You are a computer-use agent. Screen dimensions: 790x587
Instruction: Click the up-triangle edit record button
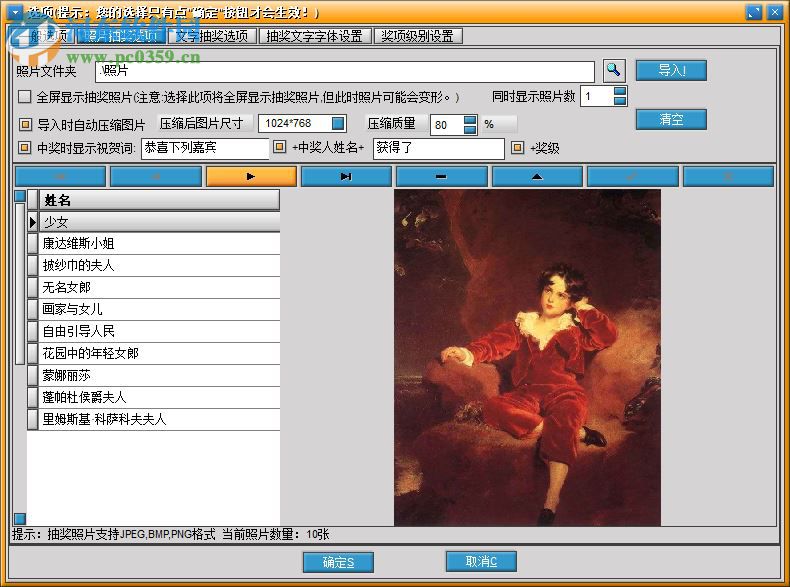tap(537, 176)
